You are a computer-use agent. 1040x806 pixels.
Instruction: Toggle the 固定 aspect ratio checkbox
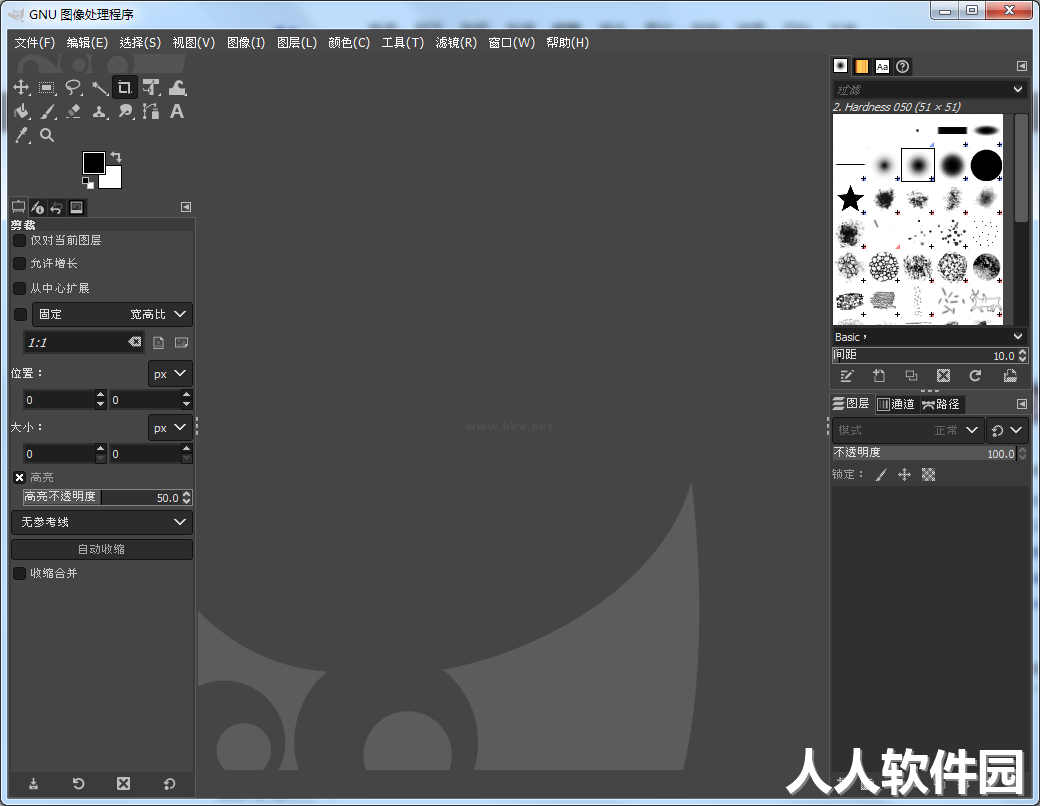pos(21,314)
